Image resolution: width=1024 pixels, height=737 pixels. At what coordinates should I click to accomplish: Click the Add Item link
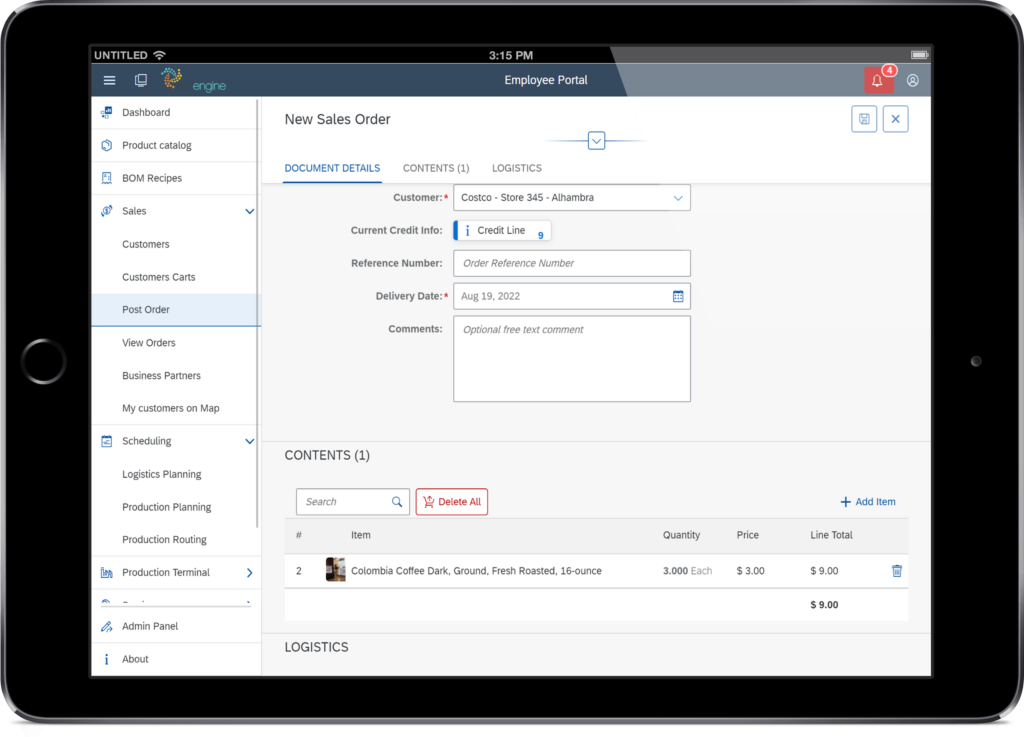[x=867, y=501]
